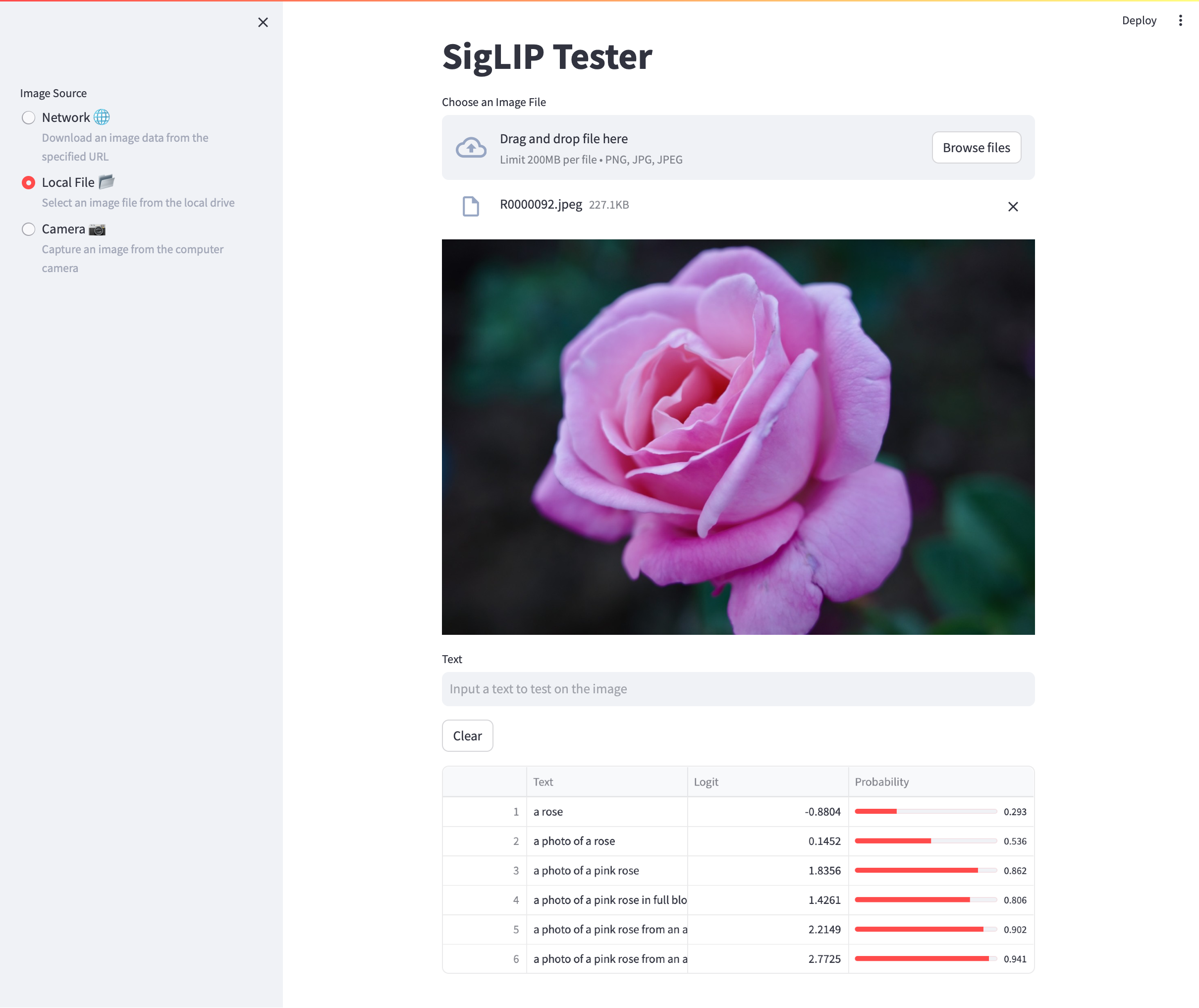Screen dimensions: 1199x1008
Task: Click the probability bar for row 6
Action: [925, 958]
